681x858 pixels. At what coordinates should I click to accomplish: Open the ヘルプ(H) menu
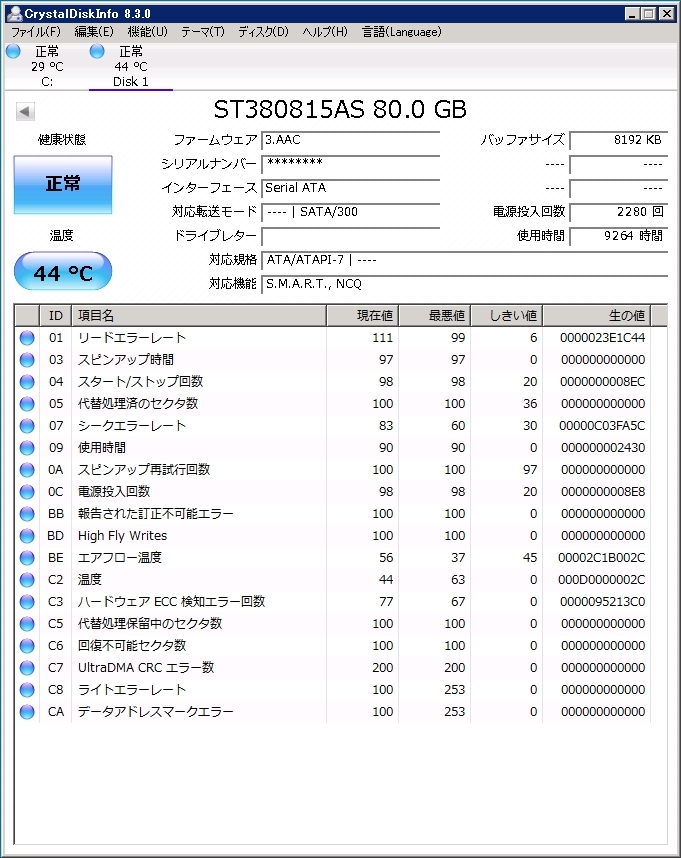325,32
